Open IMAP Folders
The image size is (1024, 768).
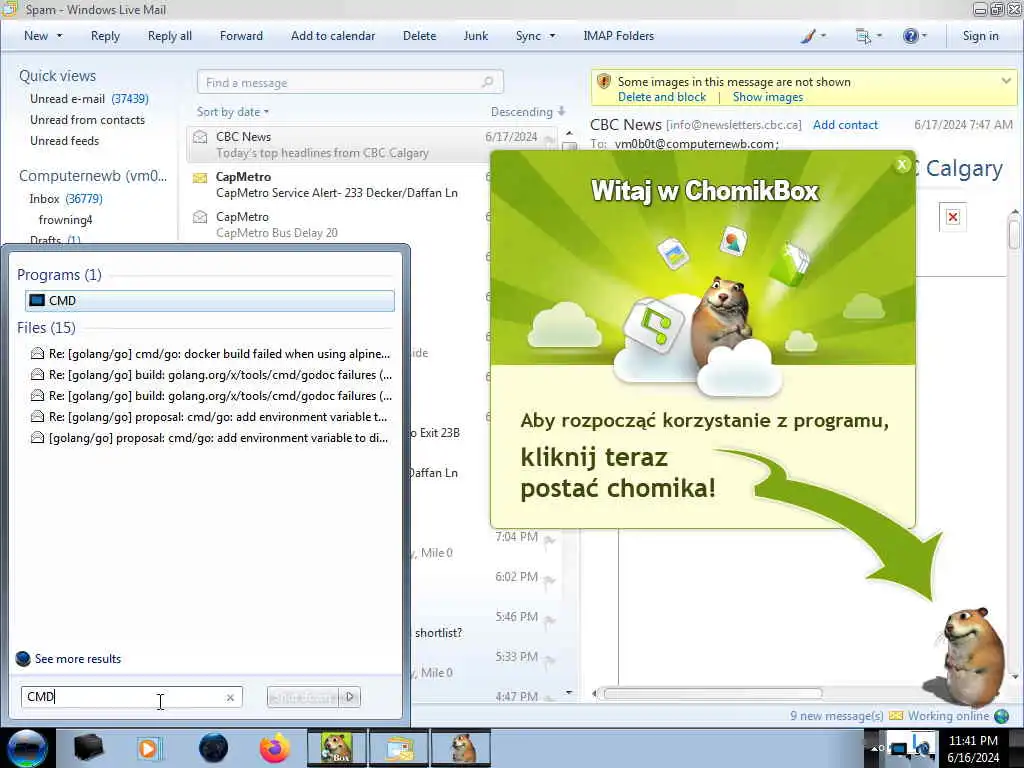click(618, 36)
